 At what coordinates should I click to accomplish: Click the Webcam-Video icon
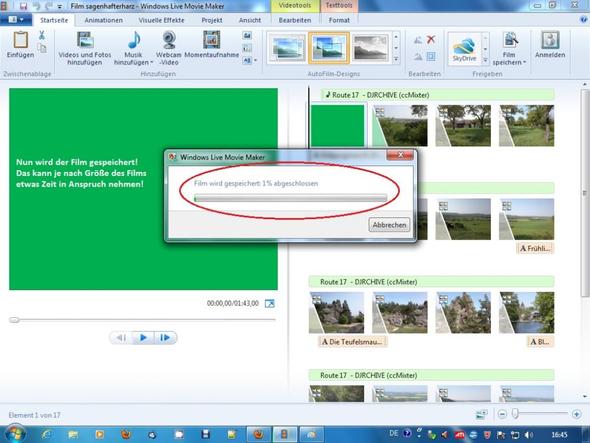[x=169, y=40]
